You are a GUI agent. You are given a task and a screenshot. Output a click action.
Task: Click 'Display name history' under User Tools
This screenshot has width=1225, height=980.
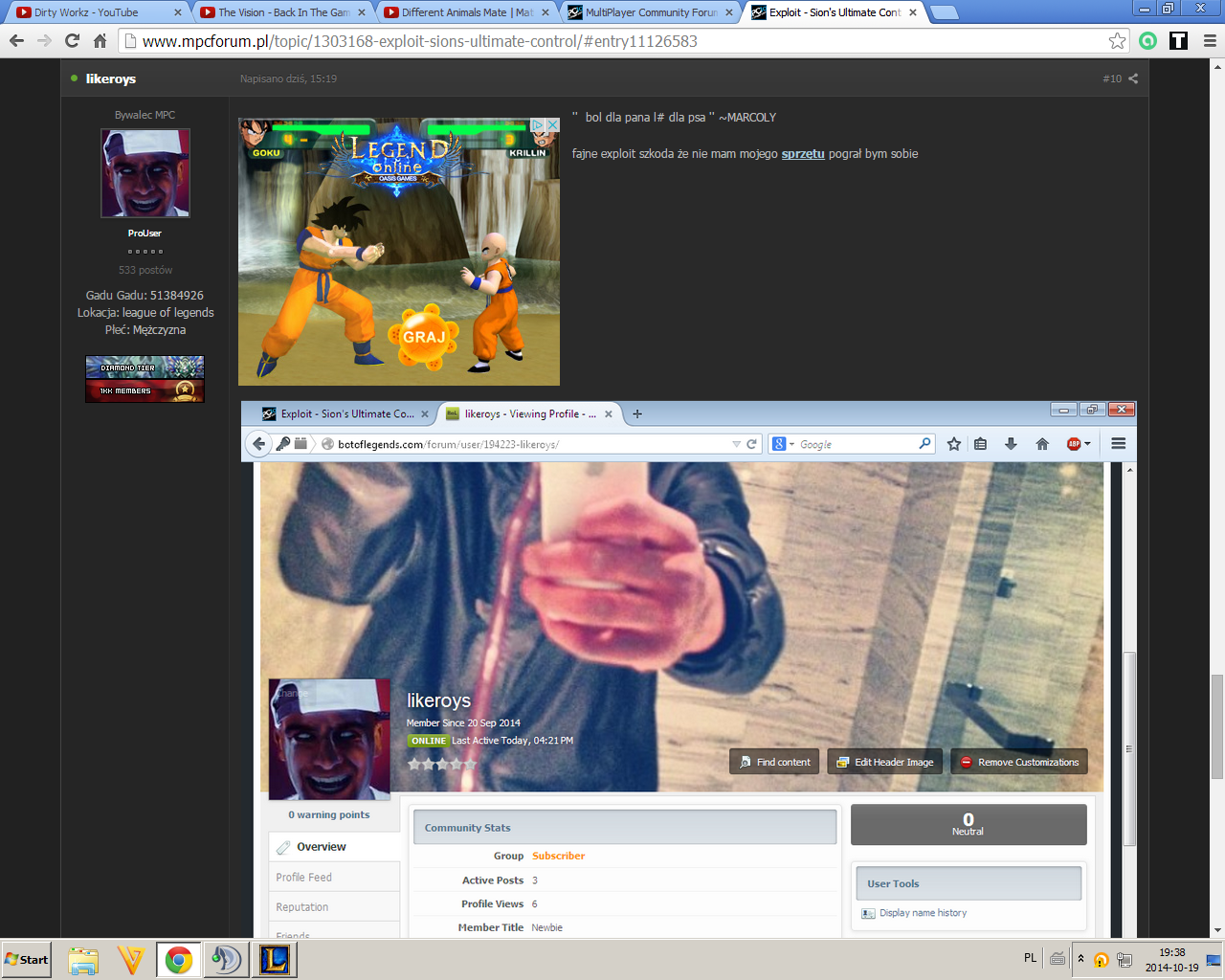923,913
